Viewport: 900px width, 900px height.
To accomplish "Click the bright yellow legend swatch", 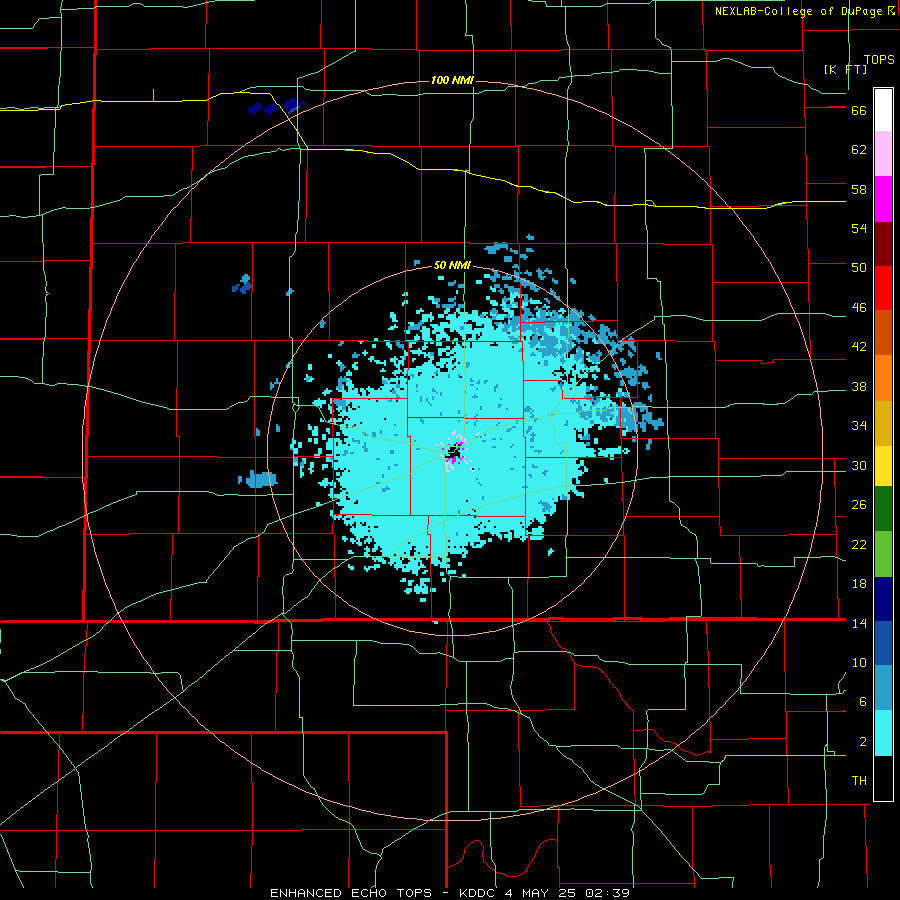I will click(x=883, y=466).
